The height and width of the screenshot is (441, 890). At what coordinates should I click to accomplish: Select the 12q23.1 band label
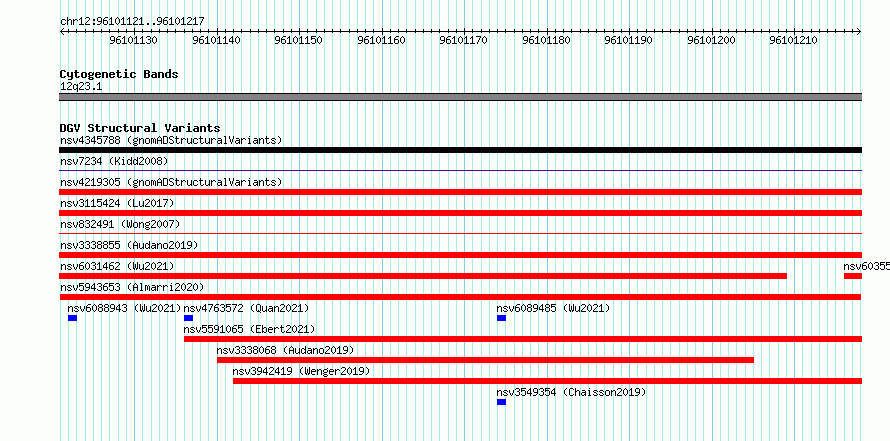point(81,86)
